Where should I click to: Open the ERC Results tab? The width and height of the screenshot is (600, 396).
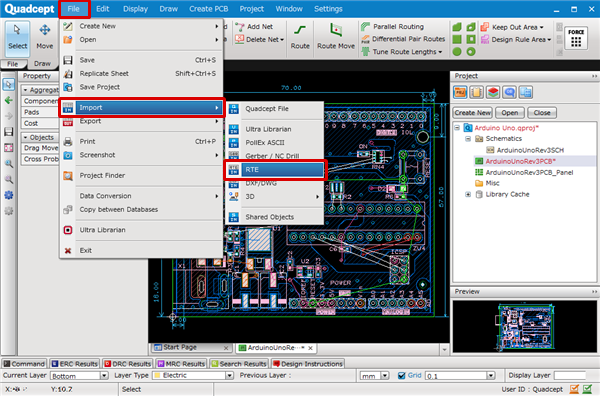pyautogui.click(x=75, y=364)
